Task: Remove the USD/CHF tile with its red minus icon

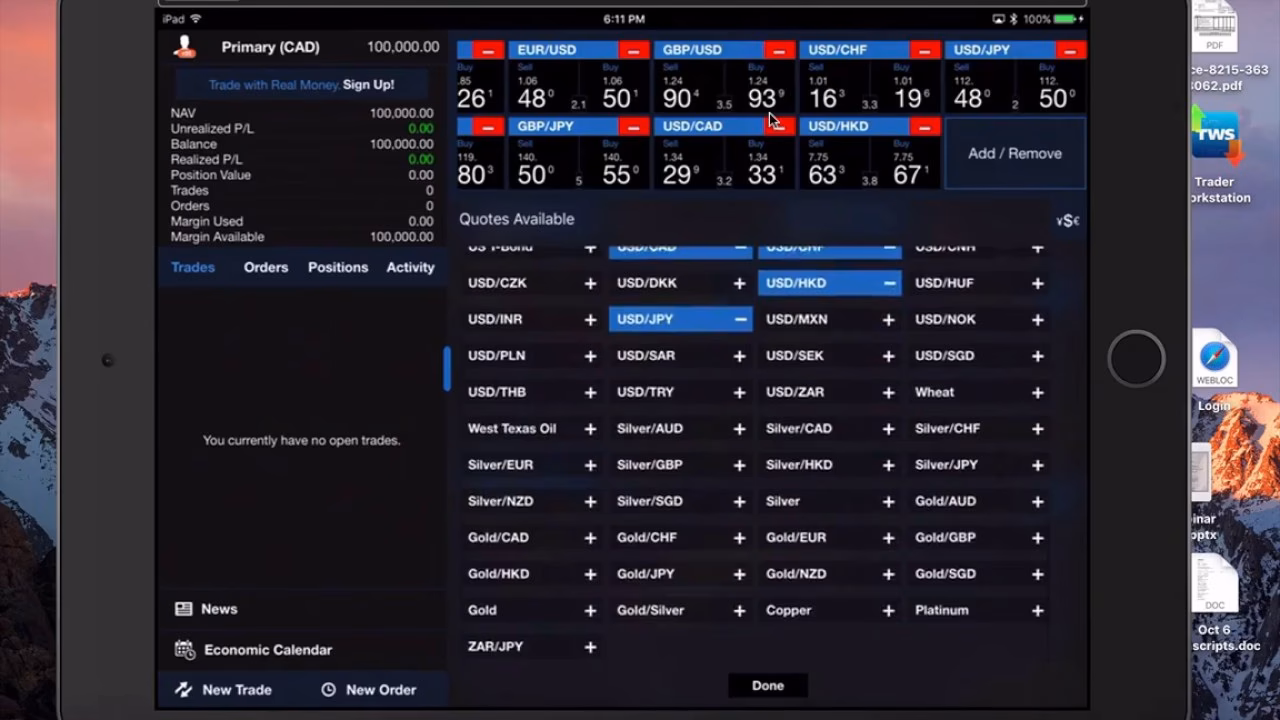Action: (x=924, y=49)
